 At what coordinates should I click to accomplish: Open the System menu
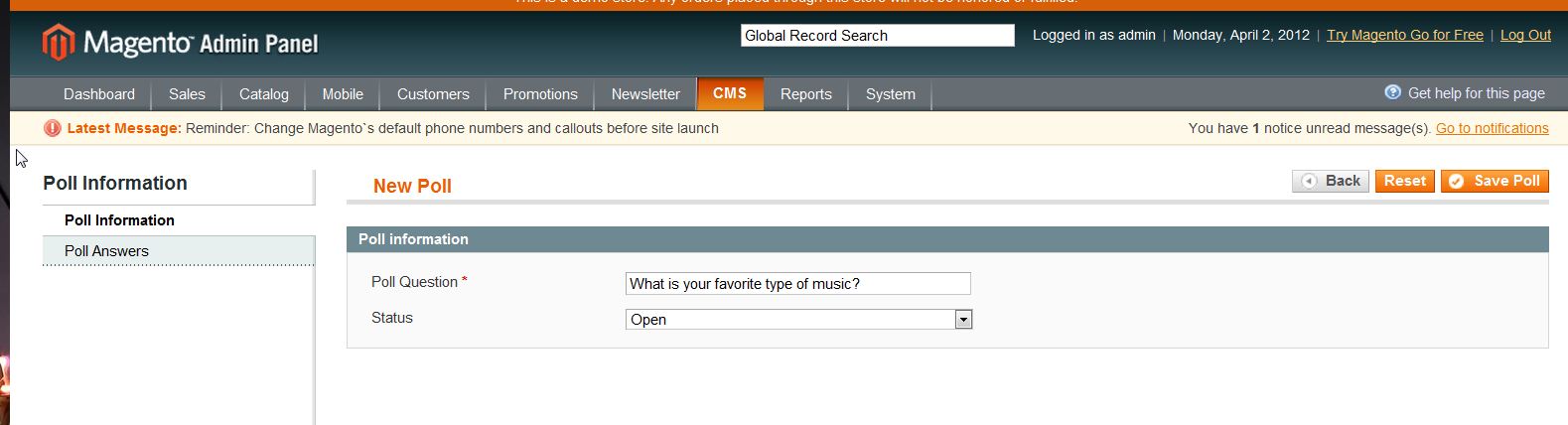click(x=891, y=94)
